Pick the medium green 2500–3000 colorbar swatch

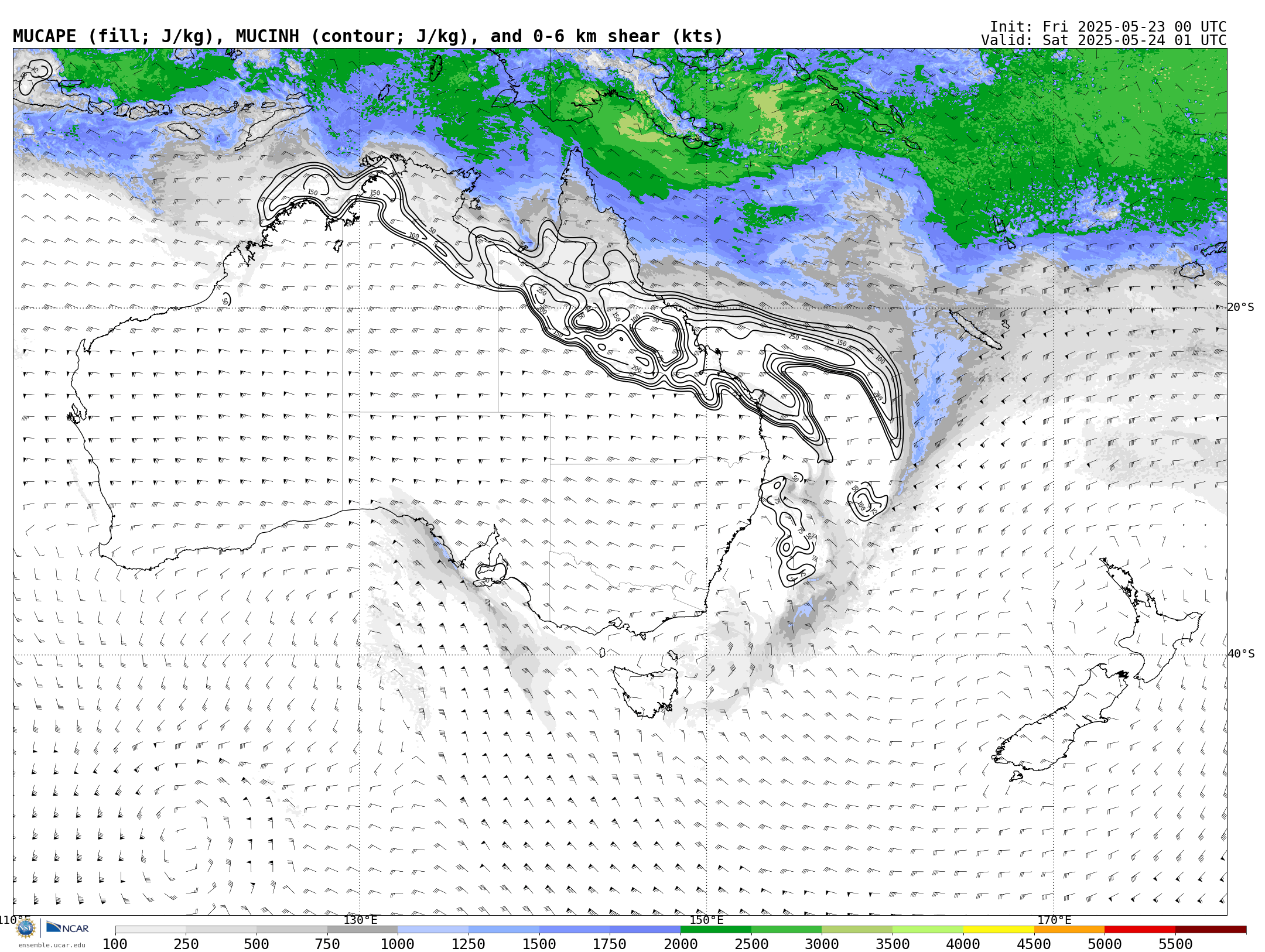[x=787, y=930]
